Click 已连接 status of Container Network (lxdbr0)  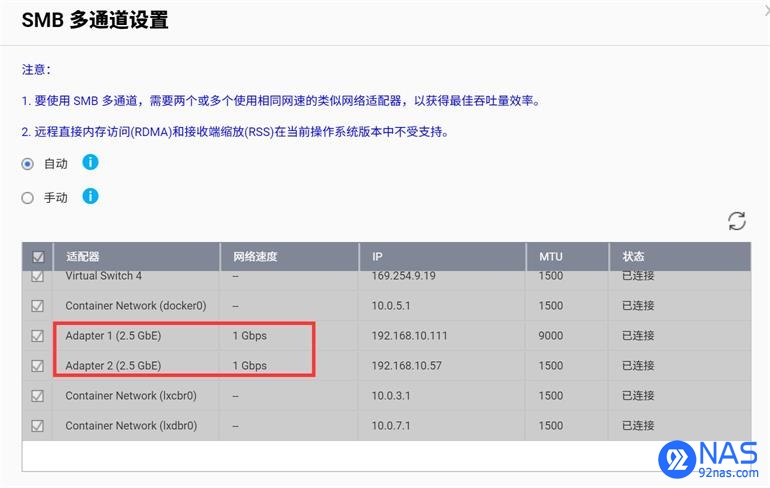(638, 426)
